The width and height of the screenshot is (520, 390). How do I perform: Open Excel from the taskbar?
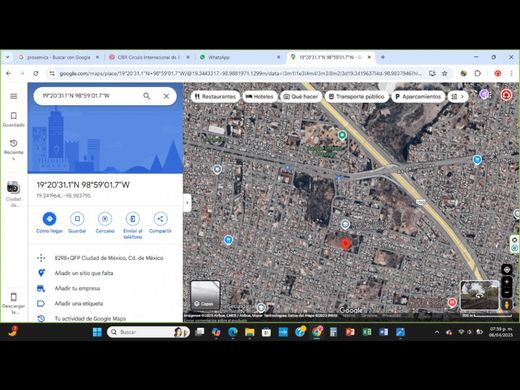pyautogui.click(x=367, y=332)
